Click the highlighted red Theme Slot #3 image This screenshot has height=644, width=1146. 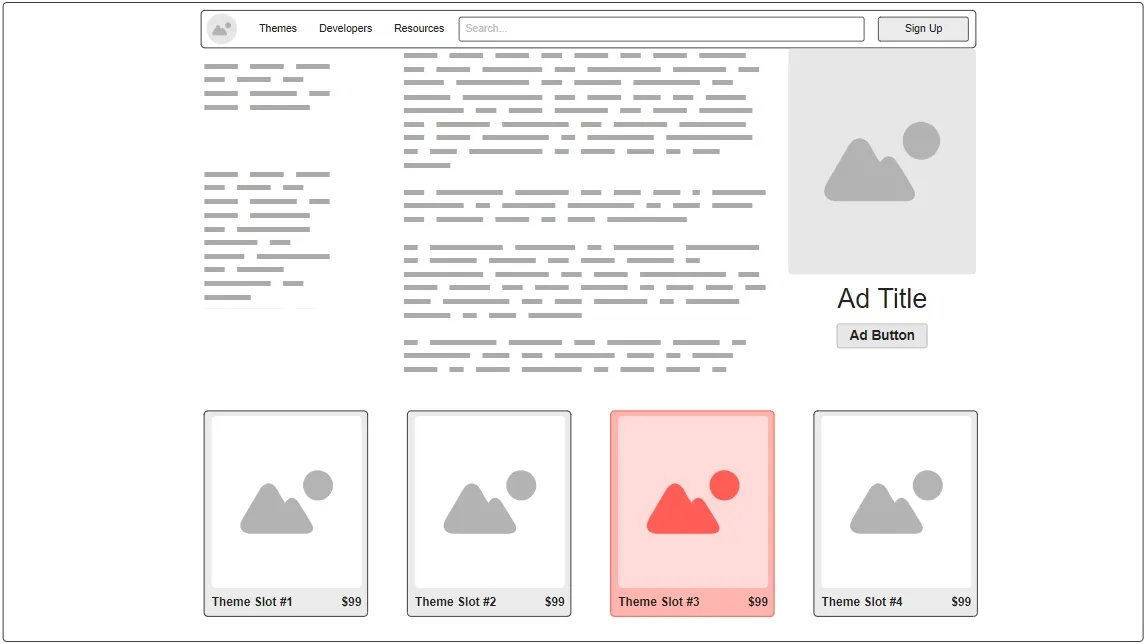692,502
